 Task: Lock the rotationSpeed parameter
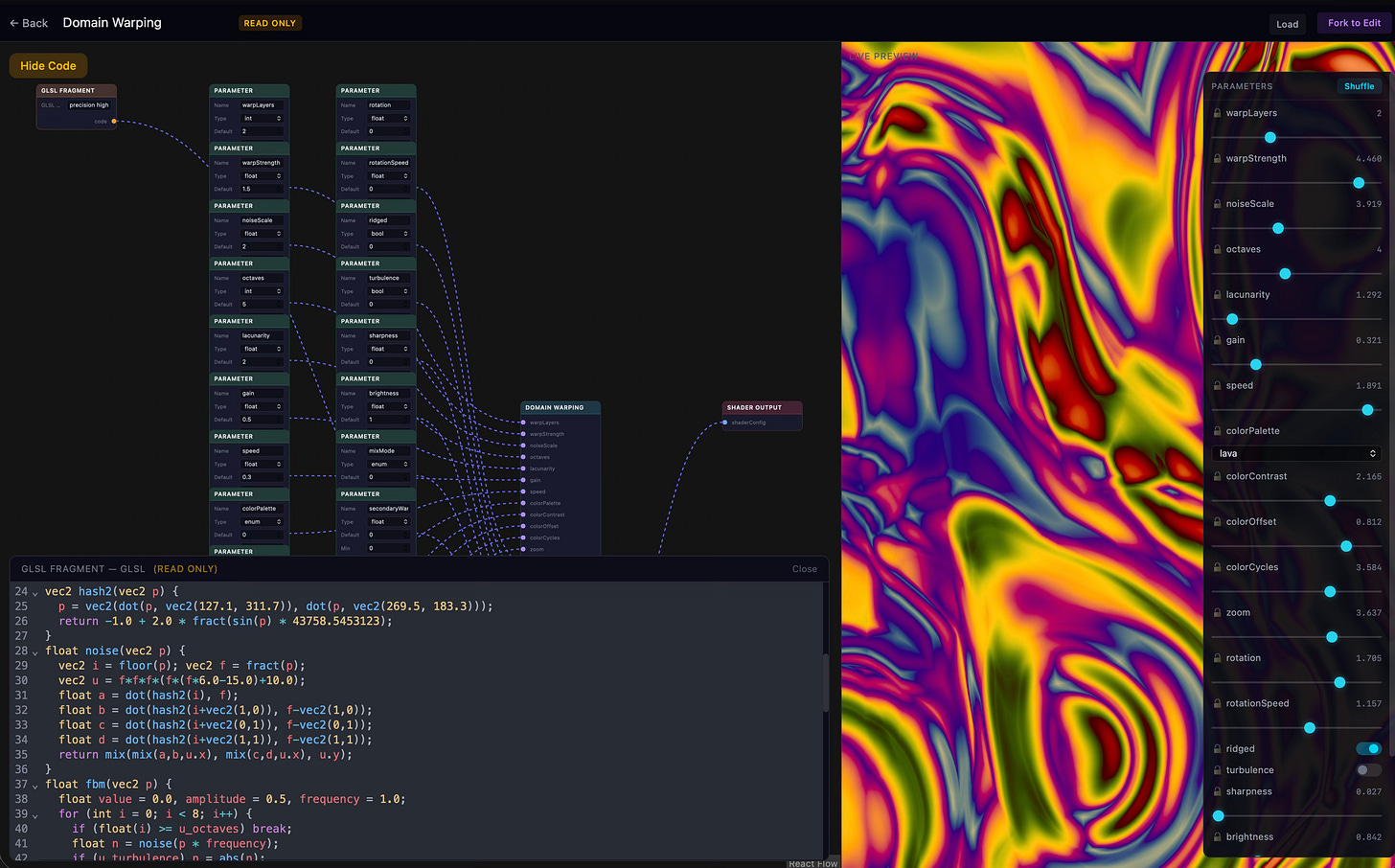pyautogui.click(x=1217, y=703)
